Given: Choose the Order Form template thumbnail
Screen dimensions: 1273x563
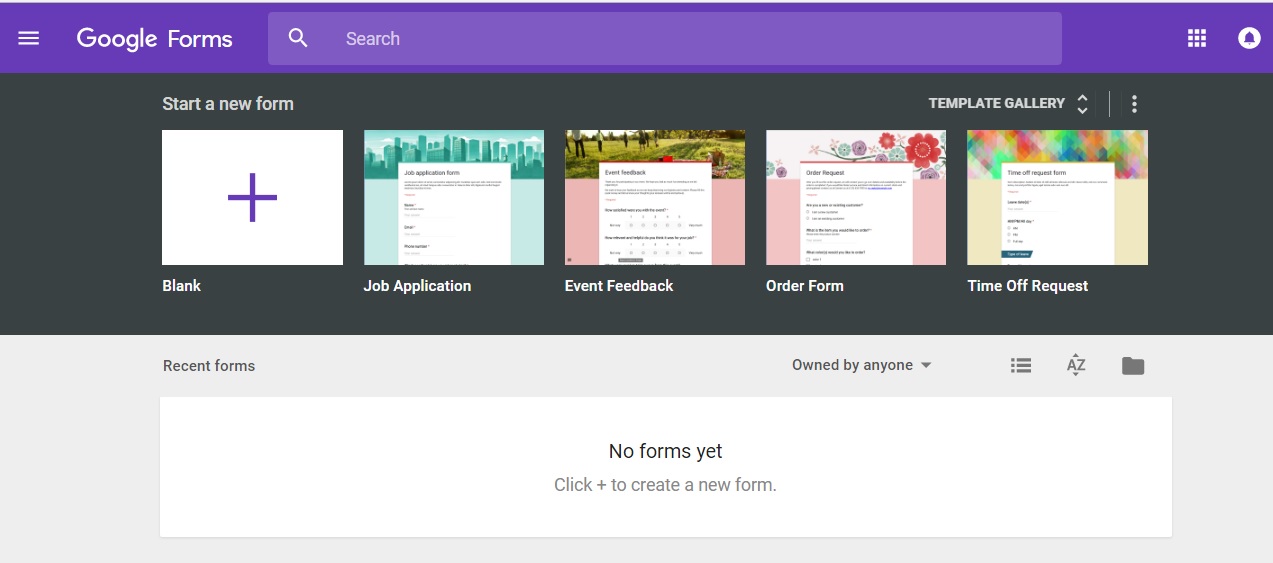Looking at the screenshot, I should [856, 197].
